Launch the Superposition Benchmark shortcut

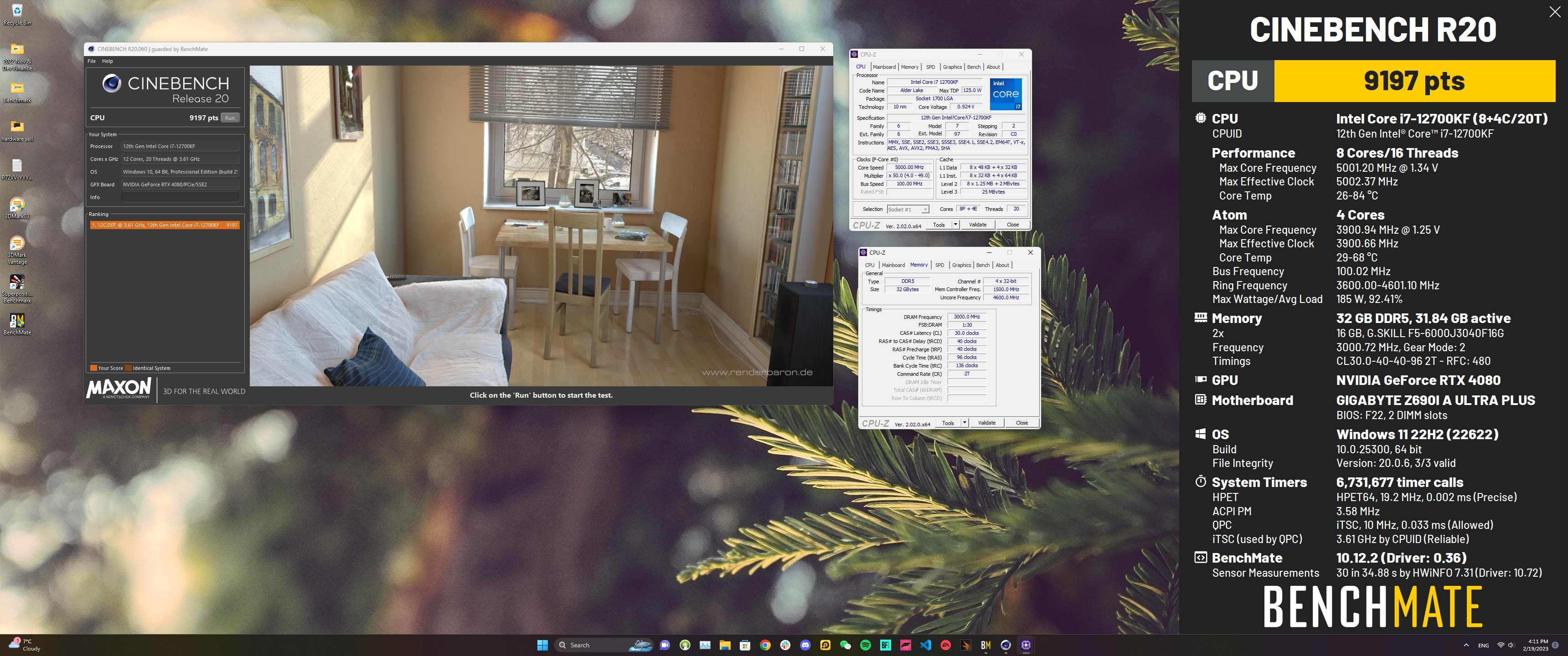point(17,288)
